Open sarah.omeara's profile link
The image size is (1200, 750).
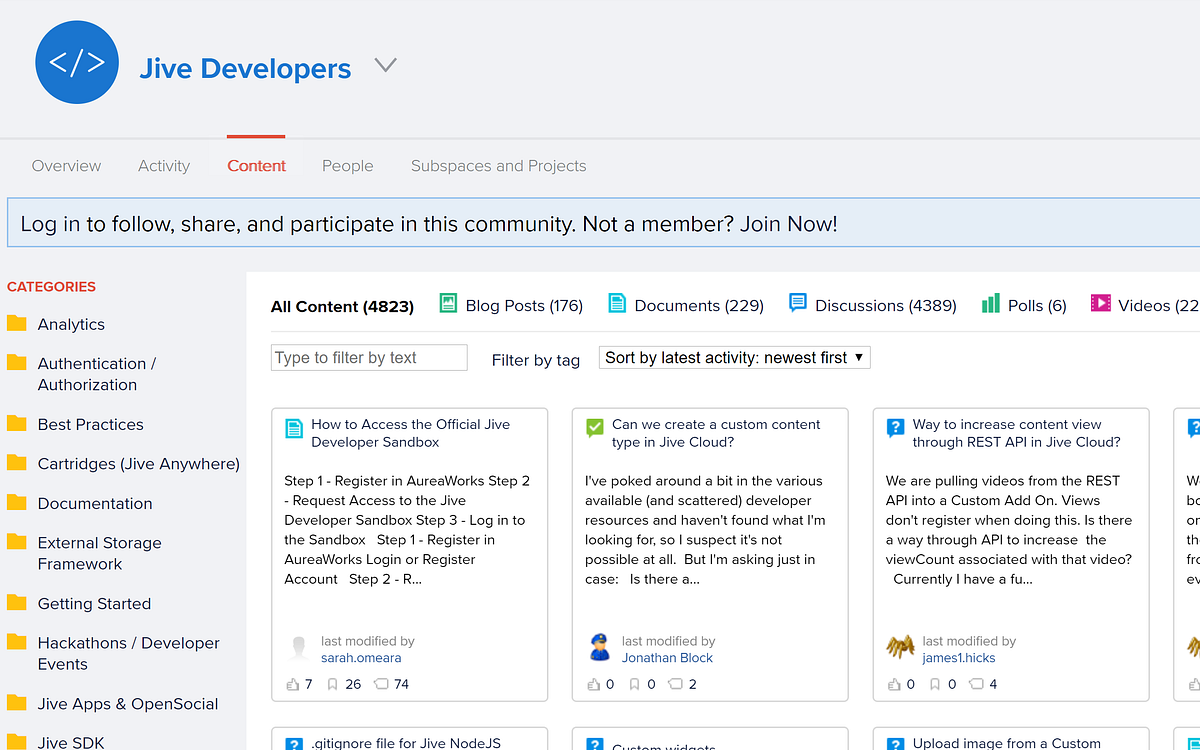(x=361, y=657)
